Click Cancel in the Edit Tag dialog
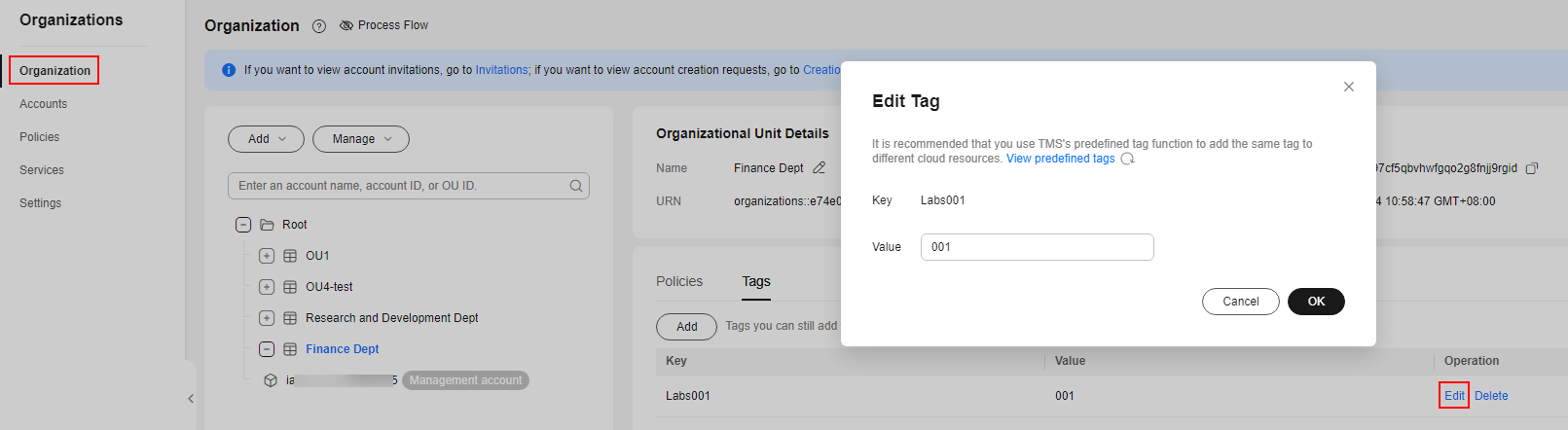This screenshot has width=1568, height=430. 1241,302
